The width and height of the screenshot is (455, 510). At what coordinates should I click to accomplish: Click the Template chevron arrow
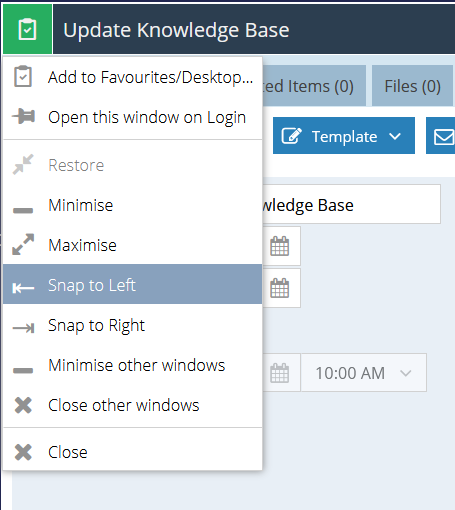tap(395, 136)
